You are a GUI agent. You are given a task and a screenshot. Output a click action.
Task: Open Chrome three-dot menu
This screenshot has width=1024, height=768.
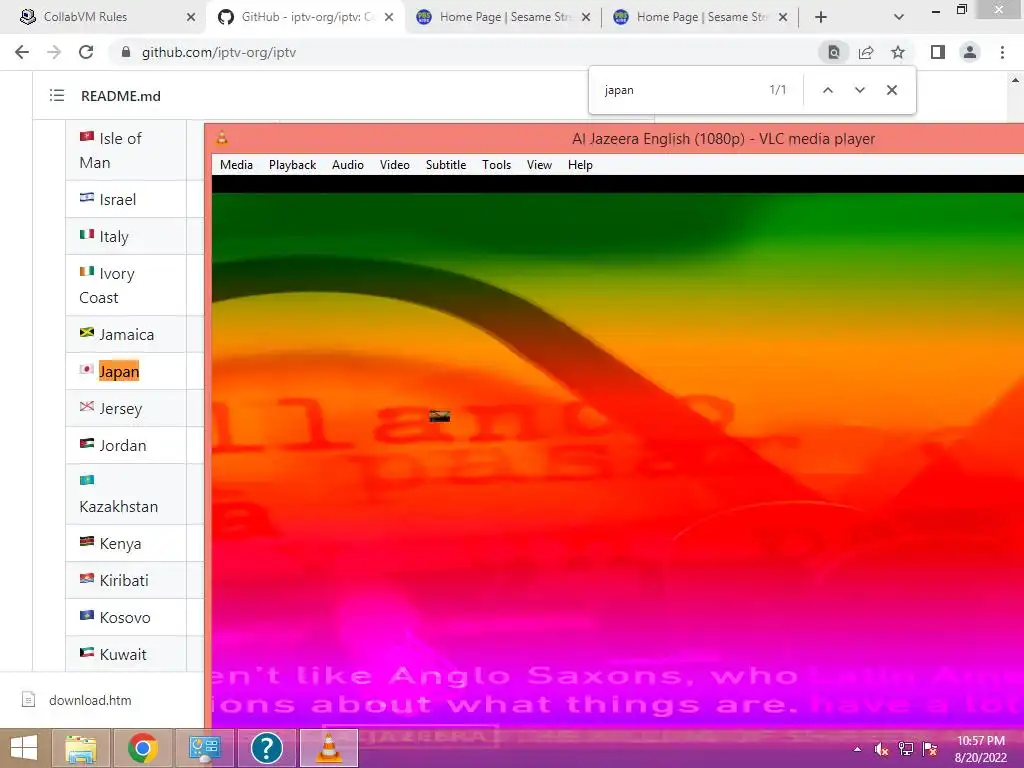pyautogui.click(x=1002, y=52)
